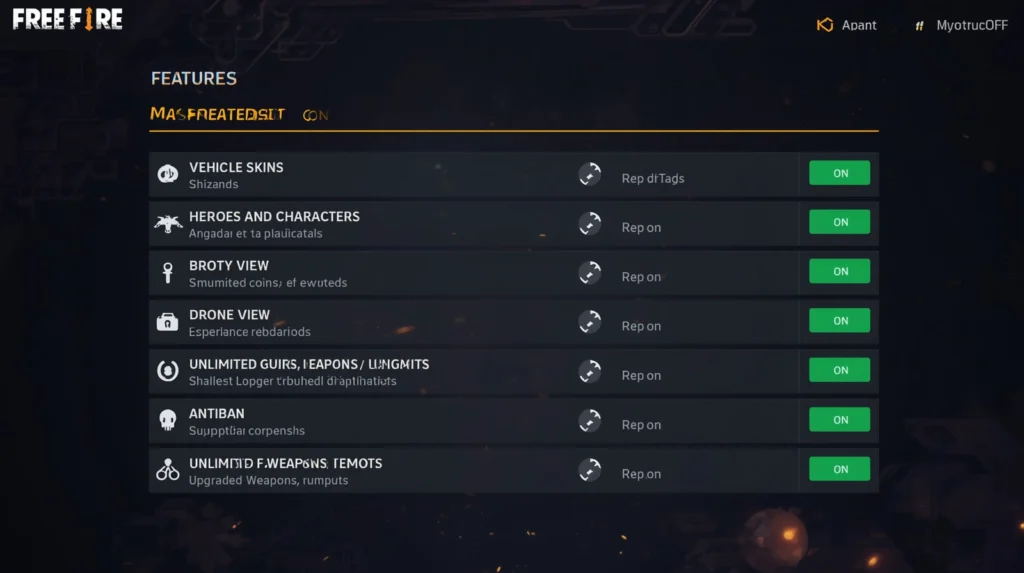The width and height of the screenshot is (1024, 573).
Task: Click the Heroes and Characters row icon
Action: pyautogui.click(x=168, y=224)
